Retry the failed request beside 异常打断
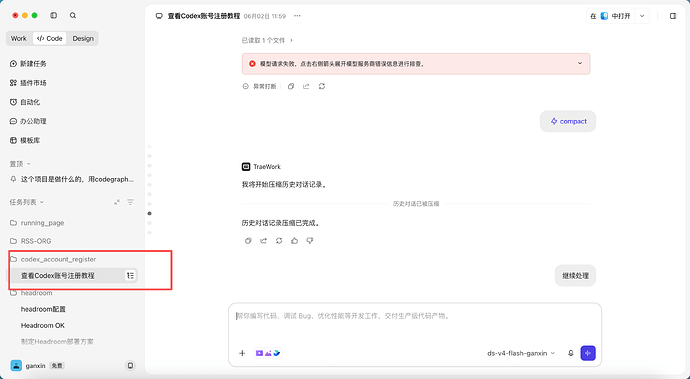Viewport: 690px width, 379px height. (x=322, y=86)
